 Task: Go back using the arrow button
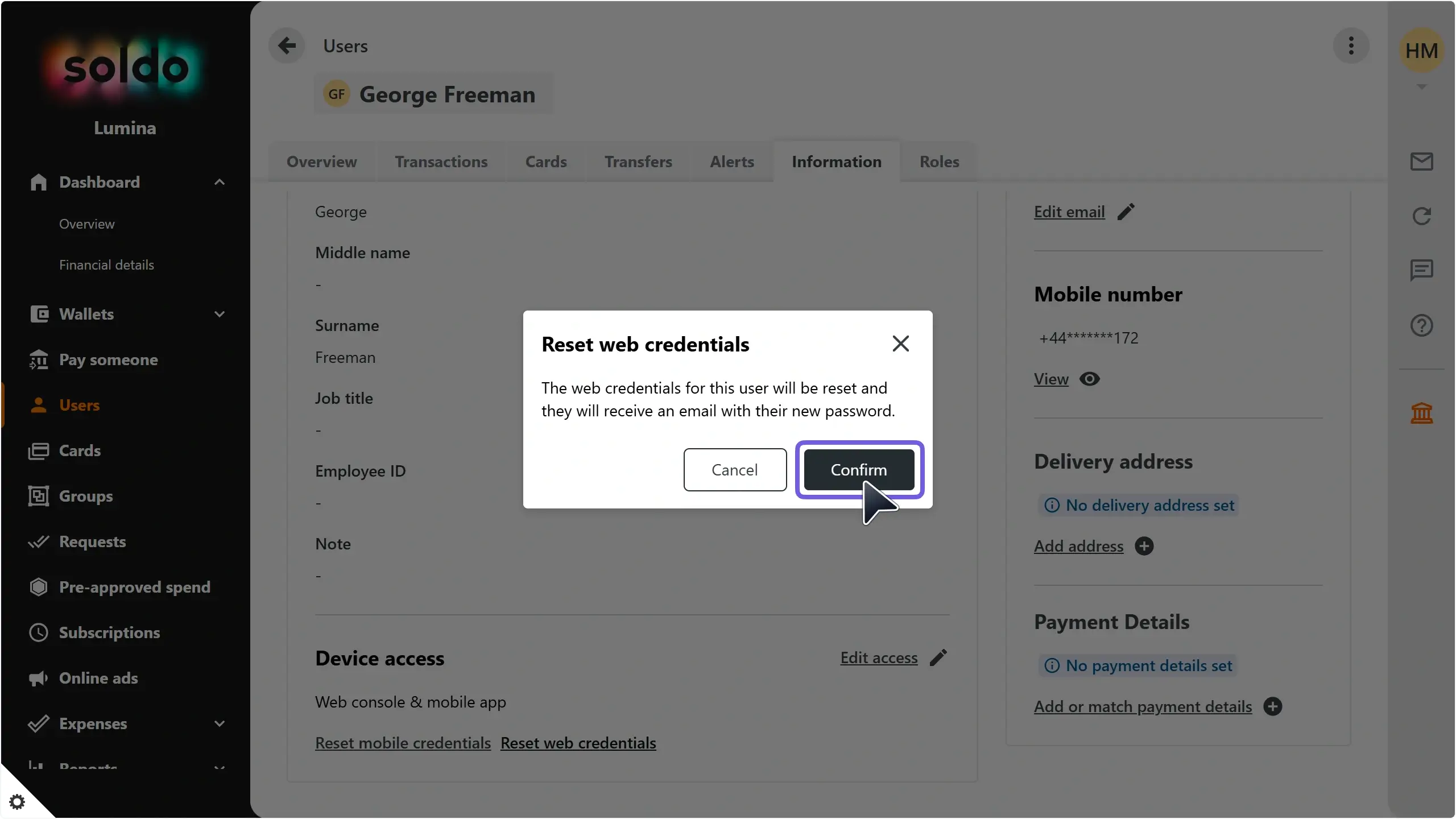(x=287, y=45)
